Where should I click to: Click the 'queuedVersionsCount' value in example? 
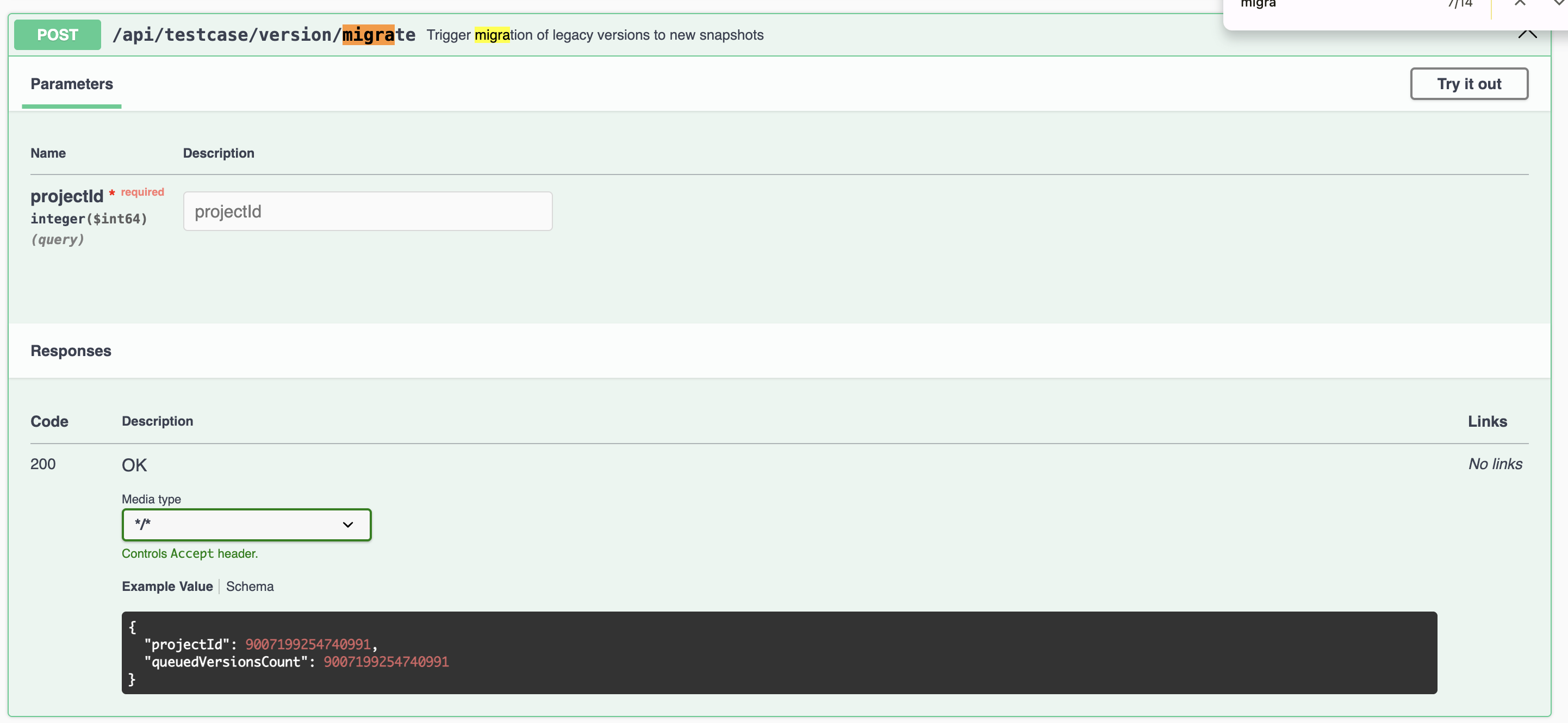[386, 662]
